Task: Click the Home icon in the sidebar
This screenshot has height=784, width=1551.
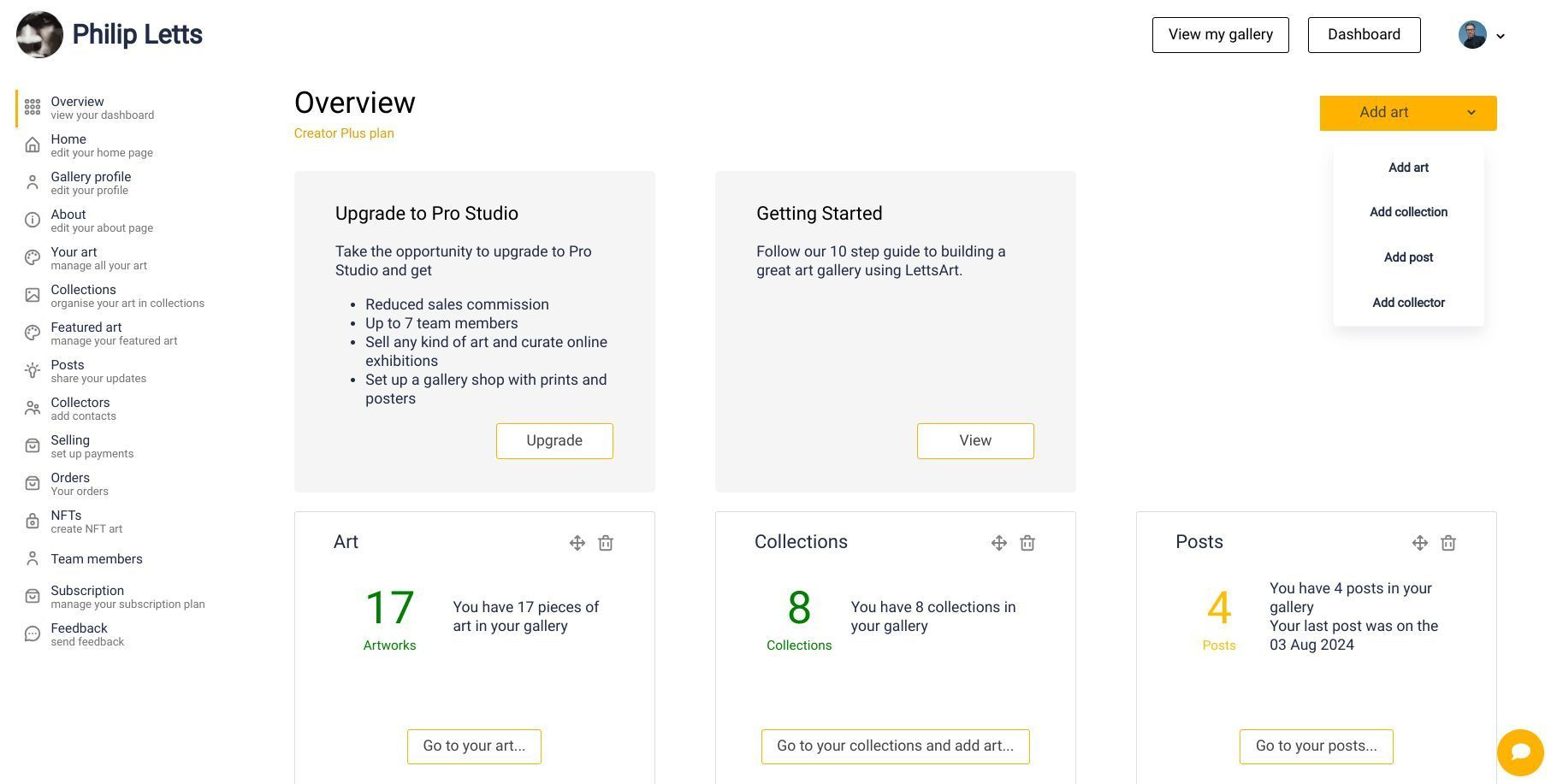Action: coord(33,144)
